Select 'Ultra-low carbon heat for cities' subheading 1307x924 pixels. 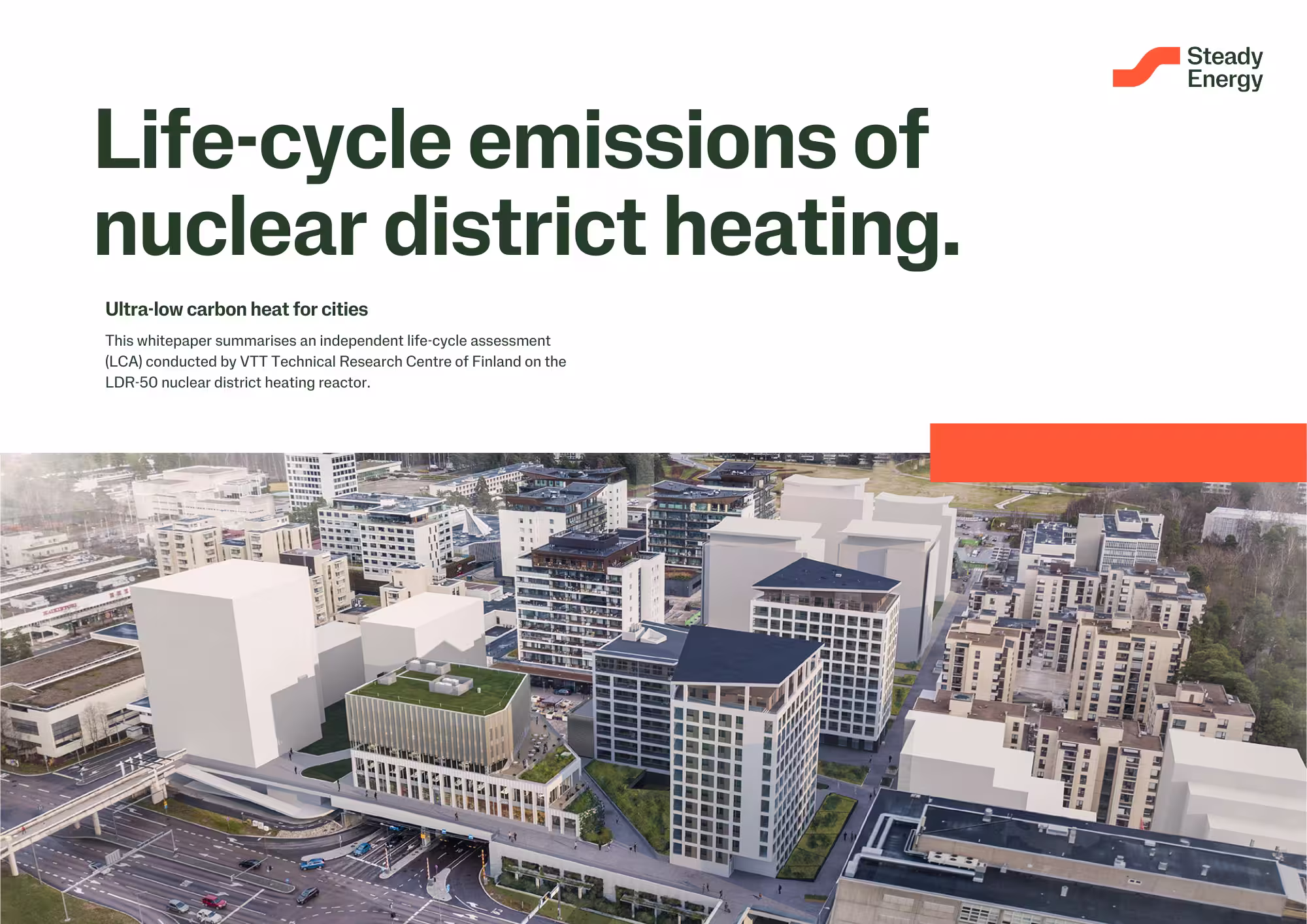[237, 309]
